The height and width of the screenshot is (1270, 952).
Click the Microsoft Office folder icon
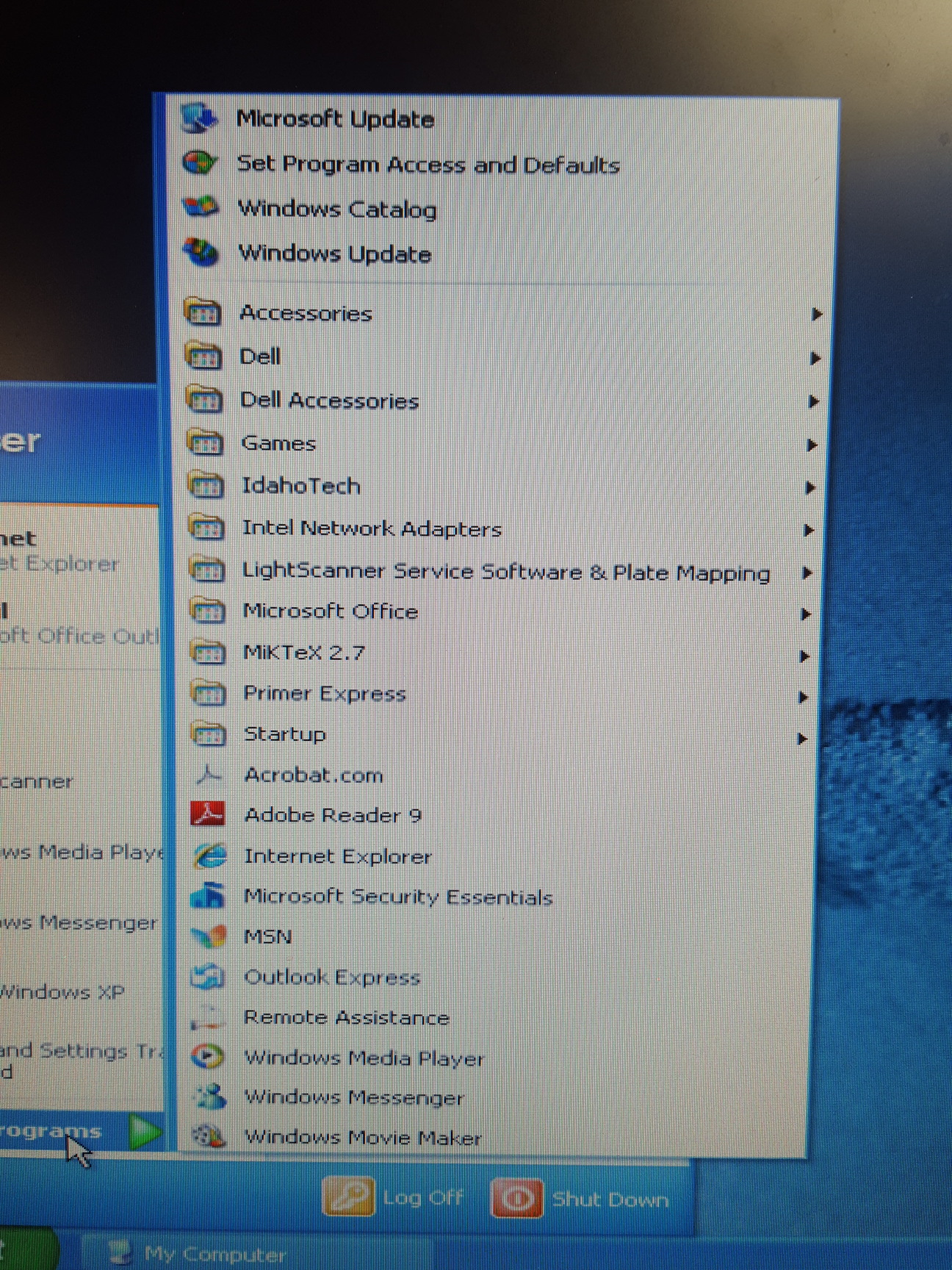coord(207,611)
